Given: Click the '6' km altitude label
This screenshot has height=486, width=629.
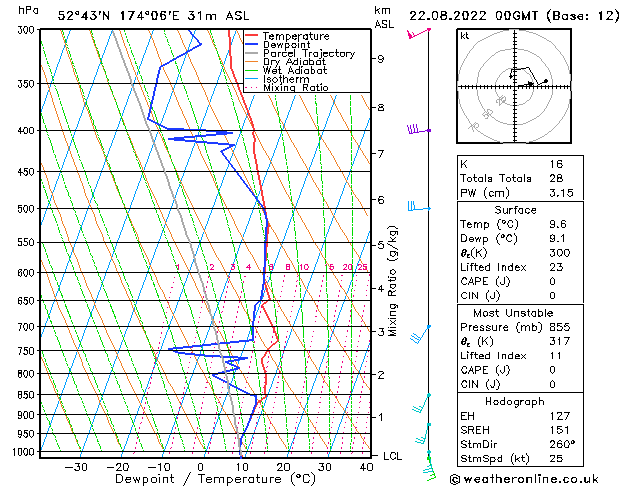Looking at the screenshot, I should pos(380,200).
